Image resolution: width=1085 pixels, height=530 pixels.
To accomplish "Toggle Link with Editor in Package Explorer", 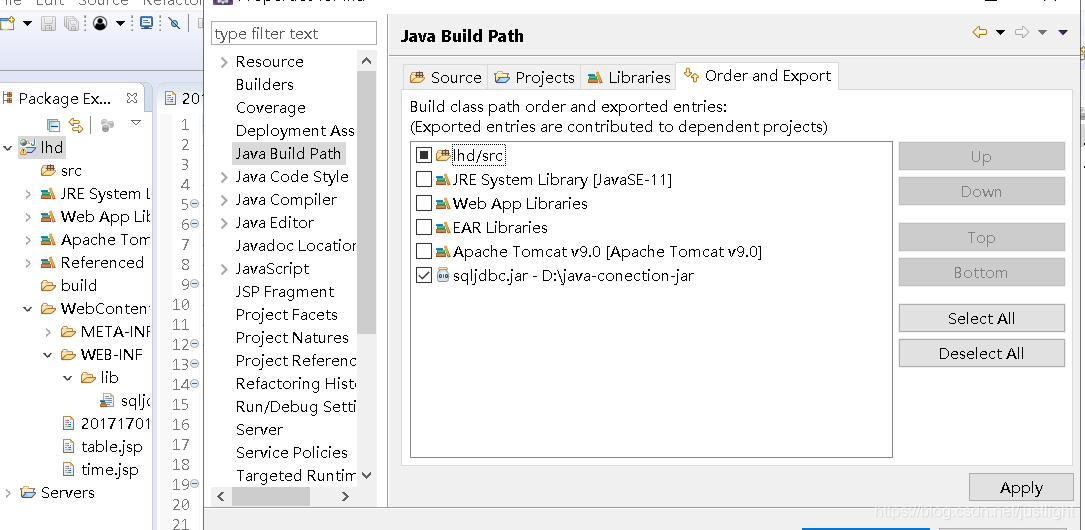I will [x=76, y=125].
